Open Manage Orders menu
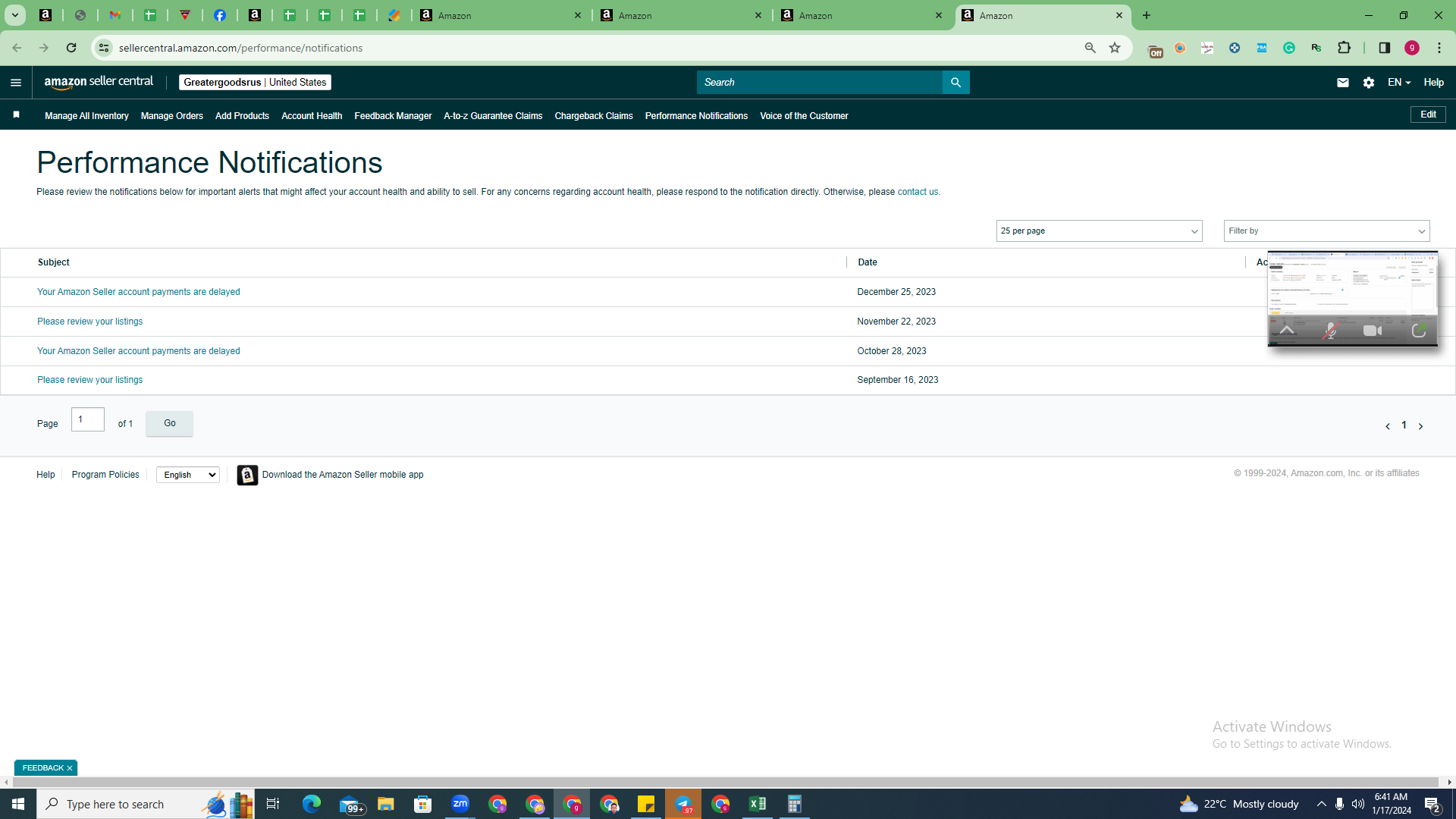 pos(172,116)
